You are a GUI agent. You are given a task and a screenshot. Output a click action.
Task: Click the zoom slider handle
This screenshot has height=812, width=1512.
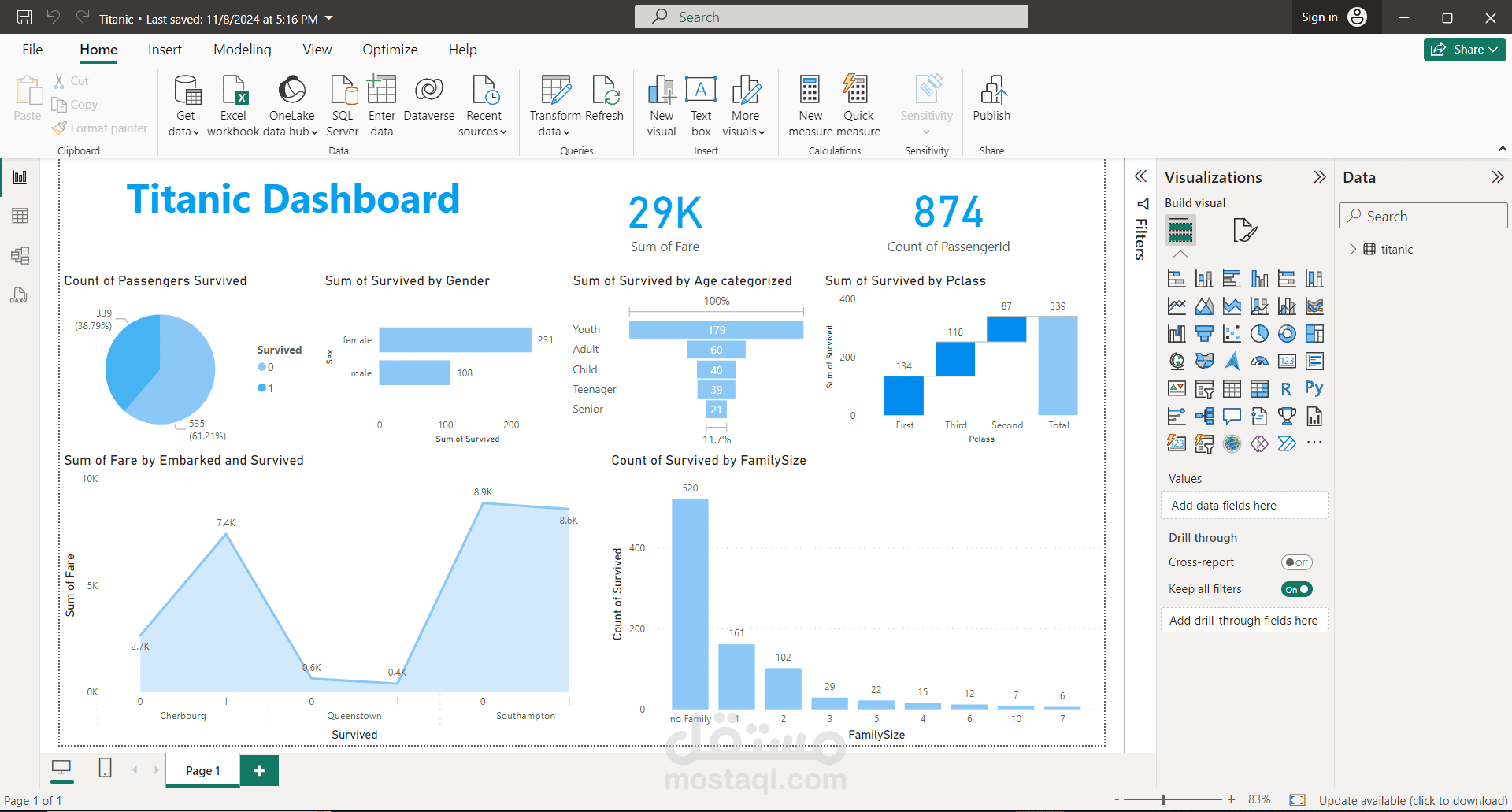[x=1163, y=799]
